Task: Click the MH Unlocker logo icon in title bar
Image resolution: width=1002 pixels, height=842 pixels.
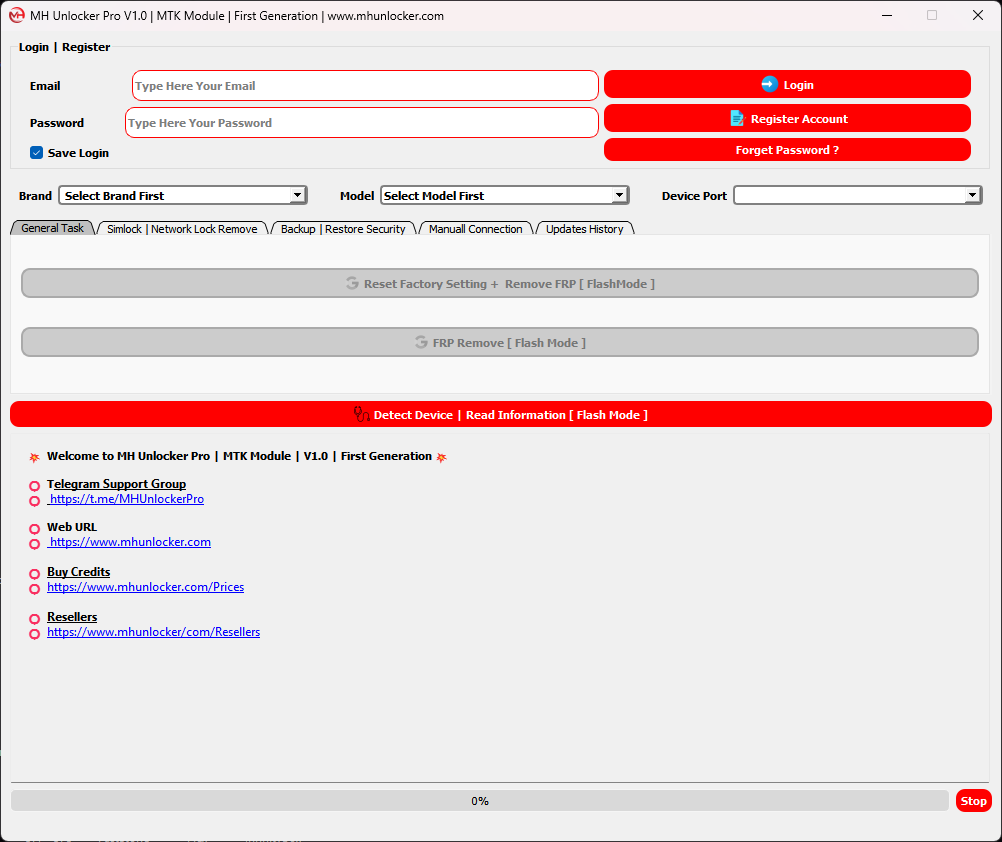Action: 16,16
